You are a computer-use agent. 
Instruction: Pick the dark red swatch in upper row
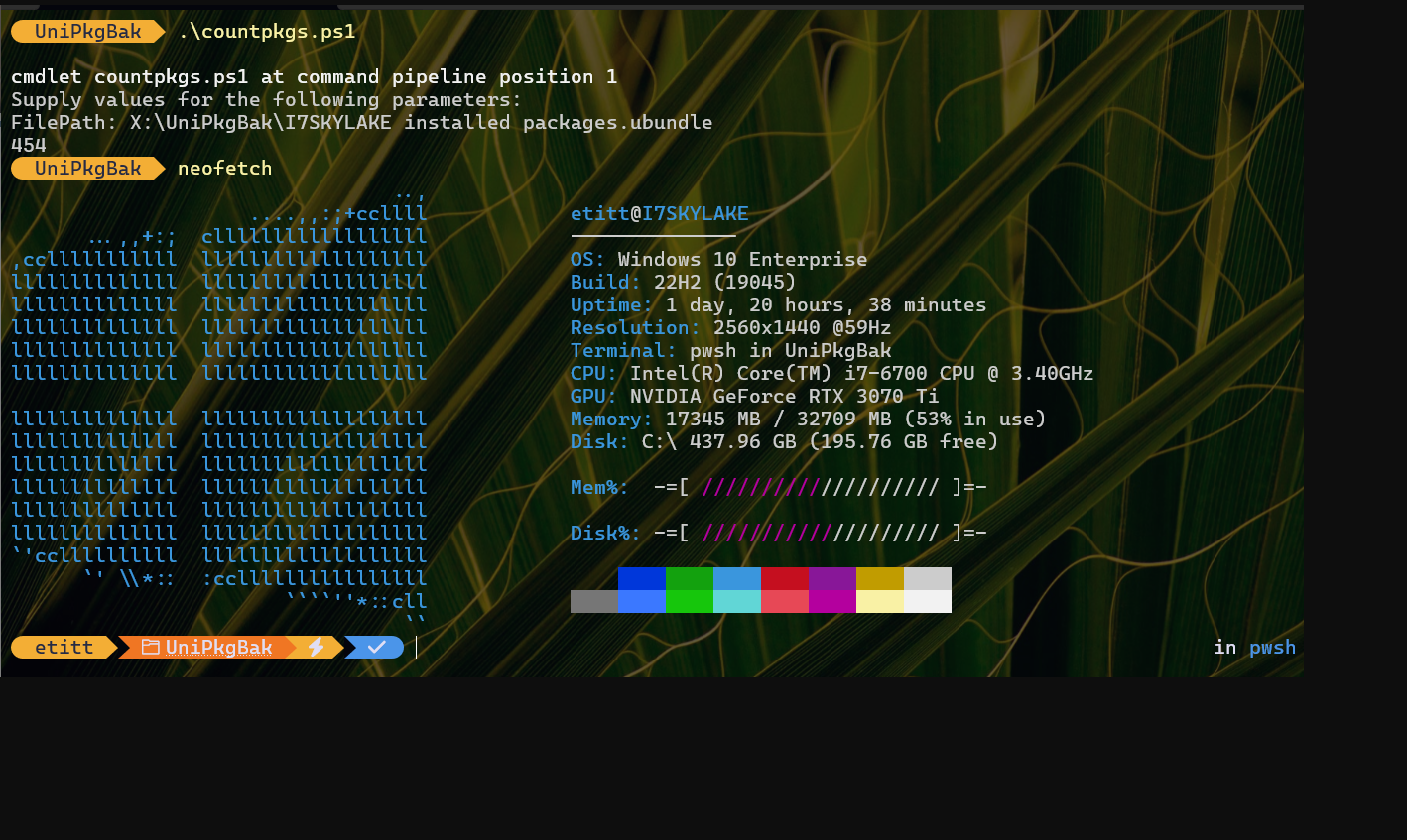pyautogui.click(x=785, y=578)
